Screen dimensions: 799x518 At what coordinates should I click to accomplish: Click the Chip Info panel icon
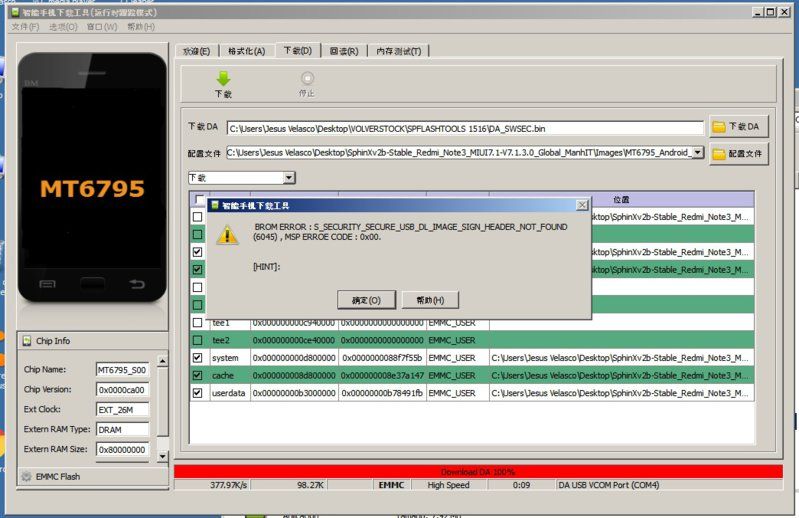tap(26, 341)
